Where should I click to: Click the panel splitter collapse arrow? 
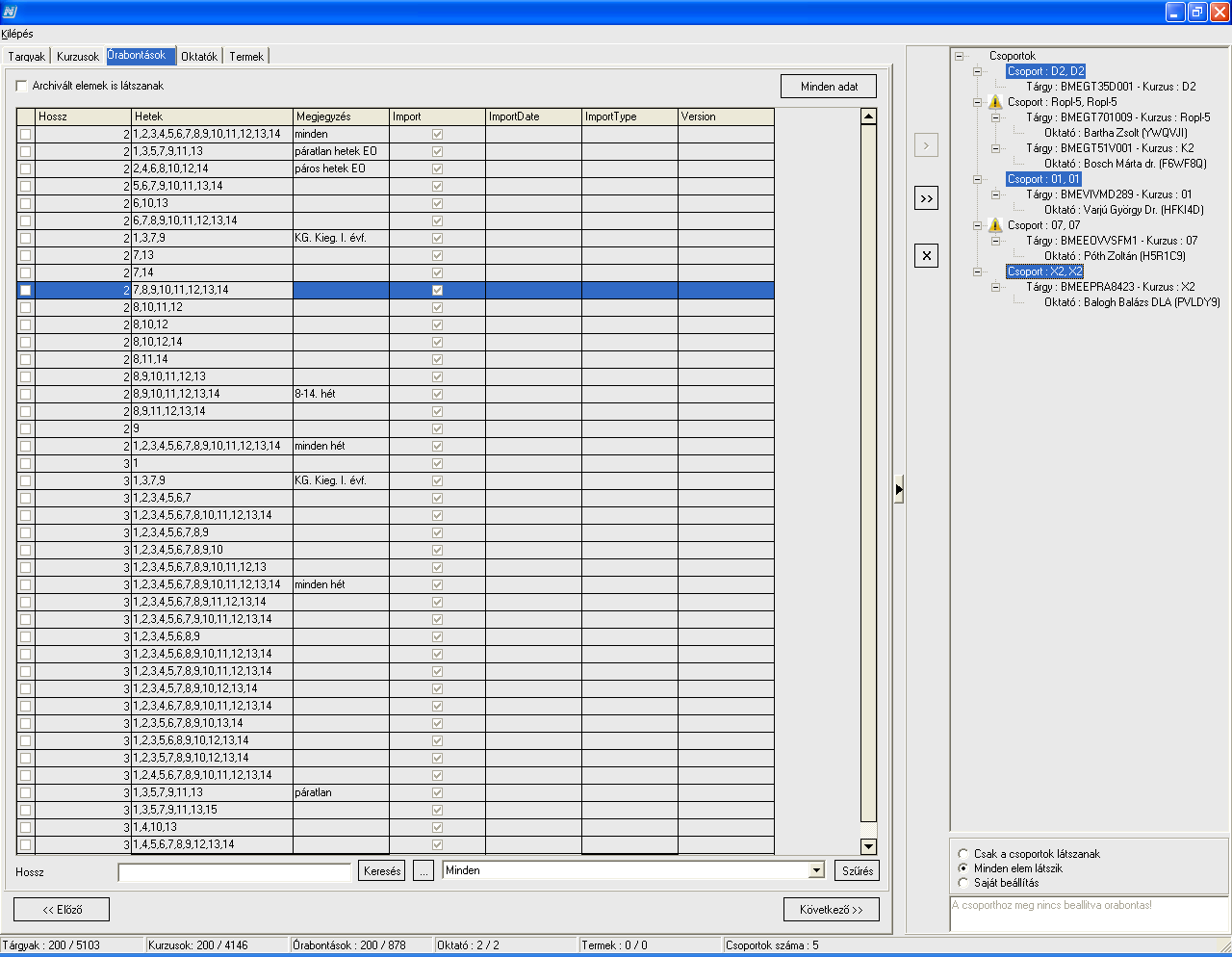(x=899, y=489)
